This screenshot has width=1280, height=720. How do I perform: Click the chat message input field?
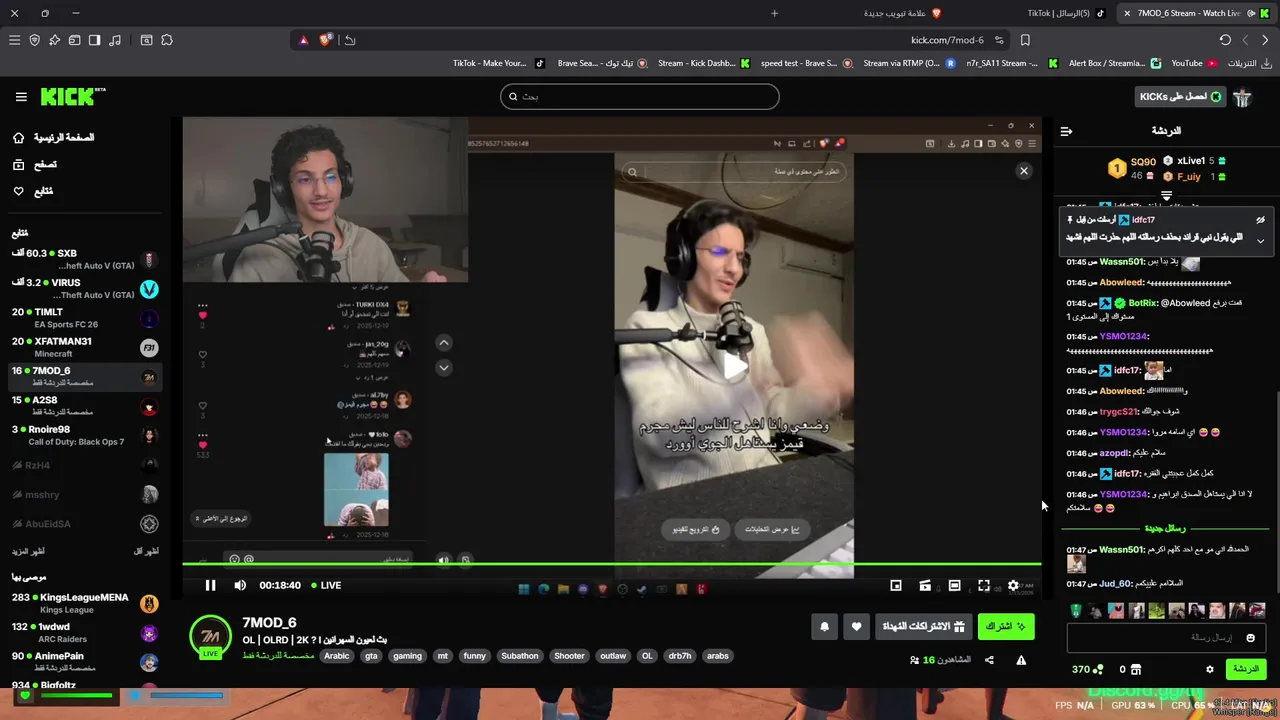pyautogui.click(x=1166, y=638)
